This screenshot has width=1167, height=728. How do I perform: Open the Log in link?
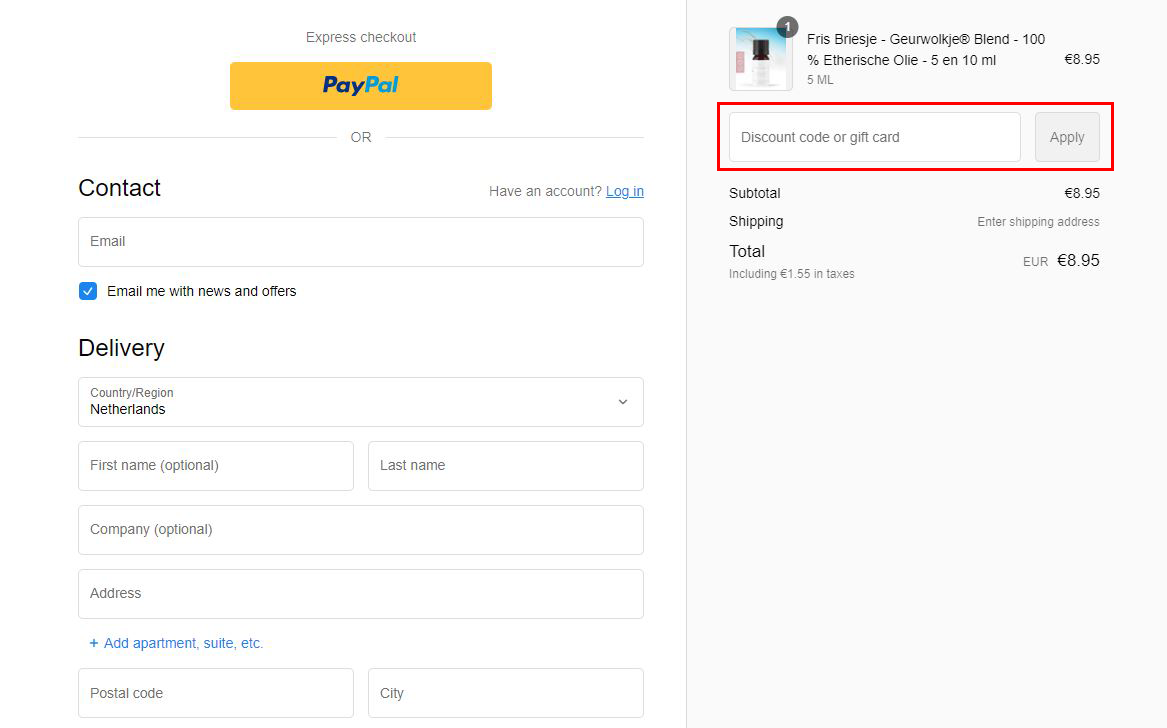(x=624, y=191)
